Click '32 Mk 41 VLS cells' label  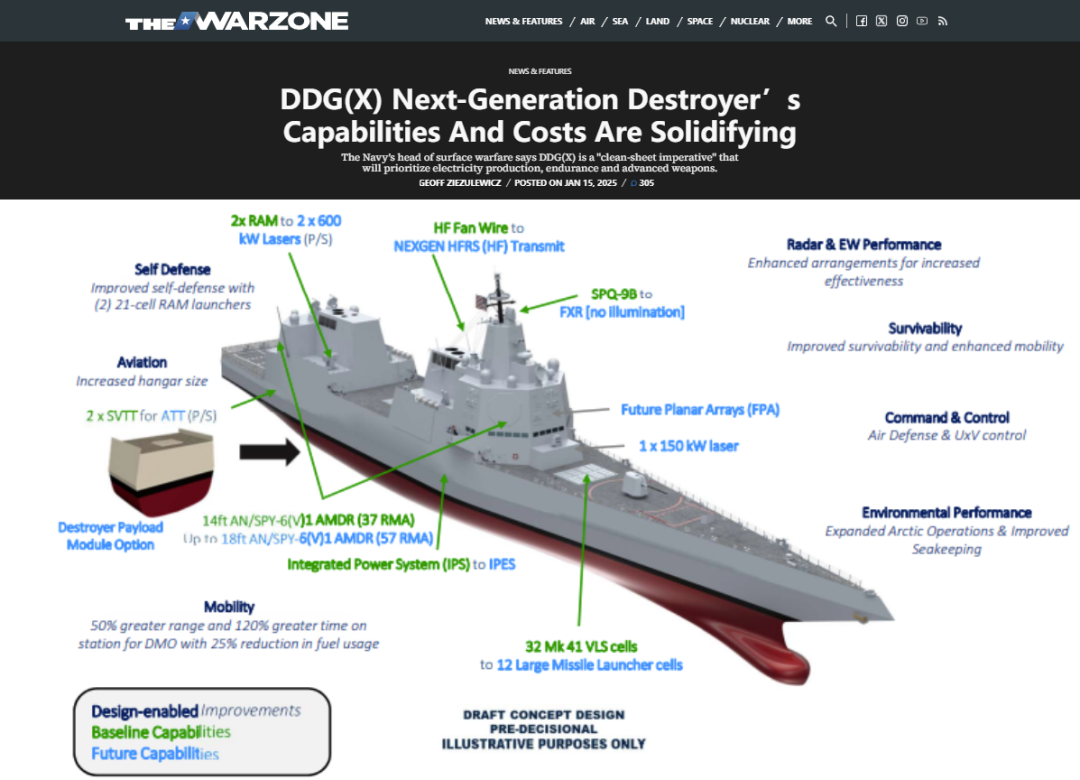click(581, 647)
